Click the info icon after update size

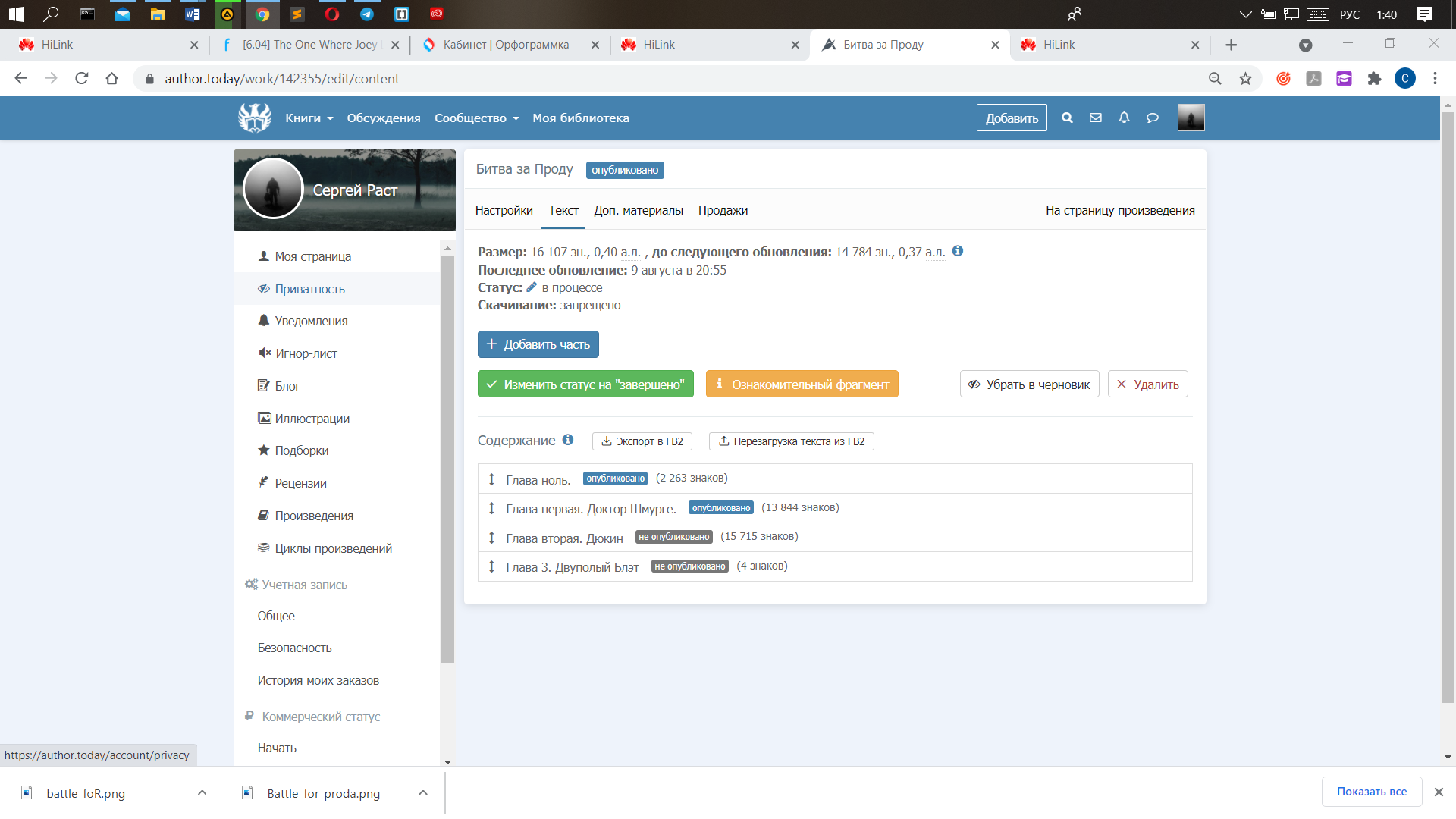point(958,251)
